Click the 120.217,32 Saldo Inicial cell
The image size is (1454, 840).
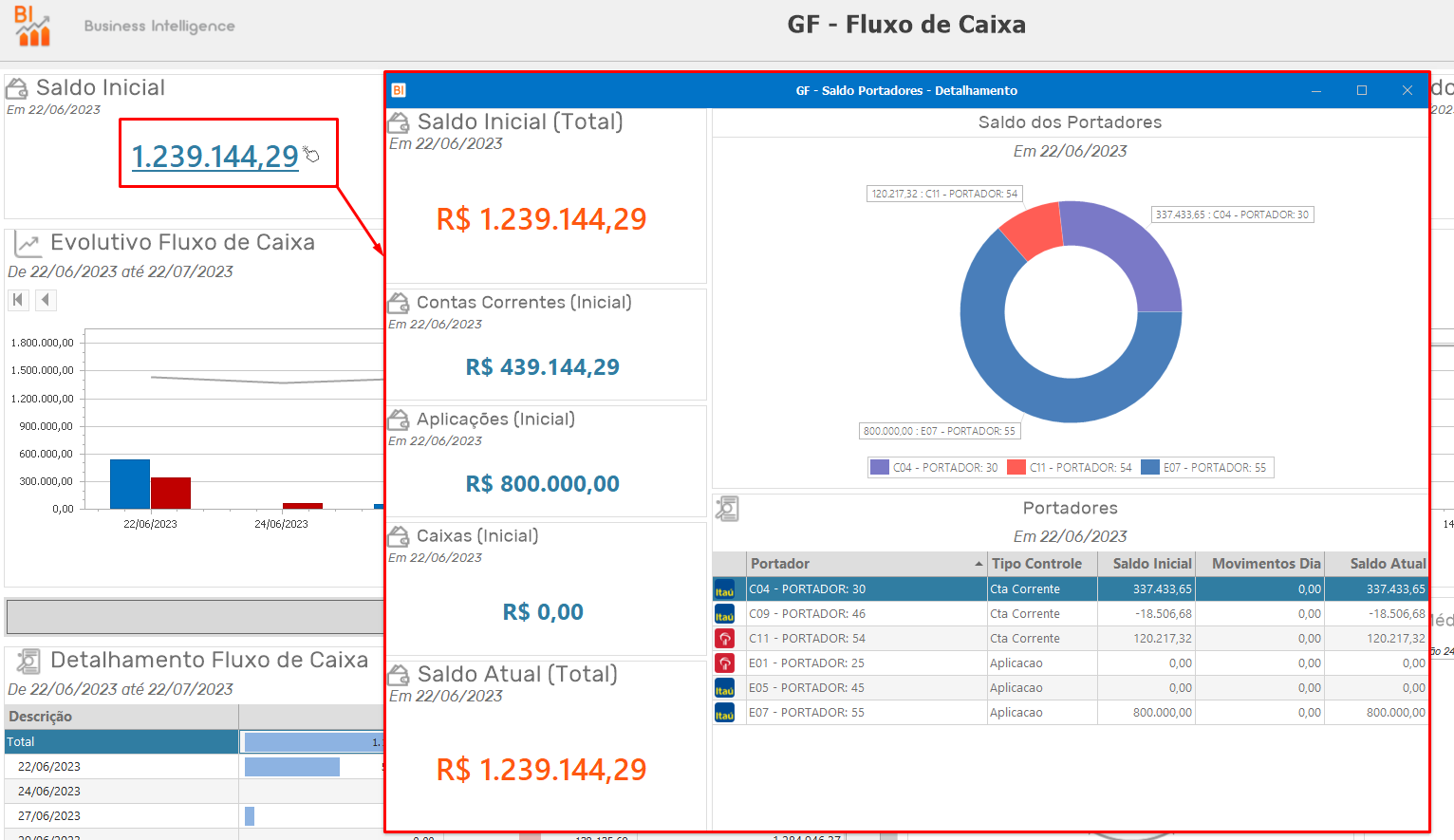click(x=1146, y=639)
